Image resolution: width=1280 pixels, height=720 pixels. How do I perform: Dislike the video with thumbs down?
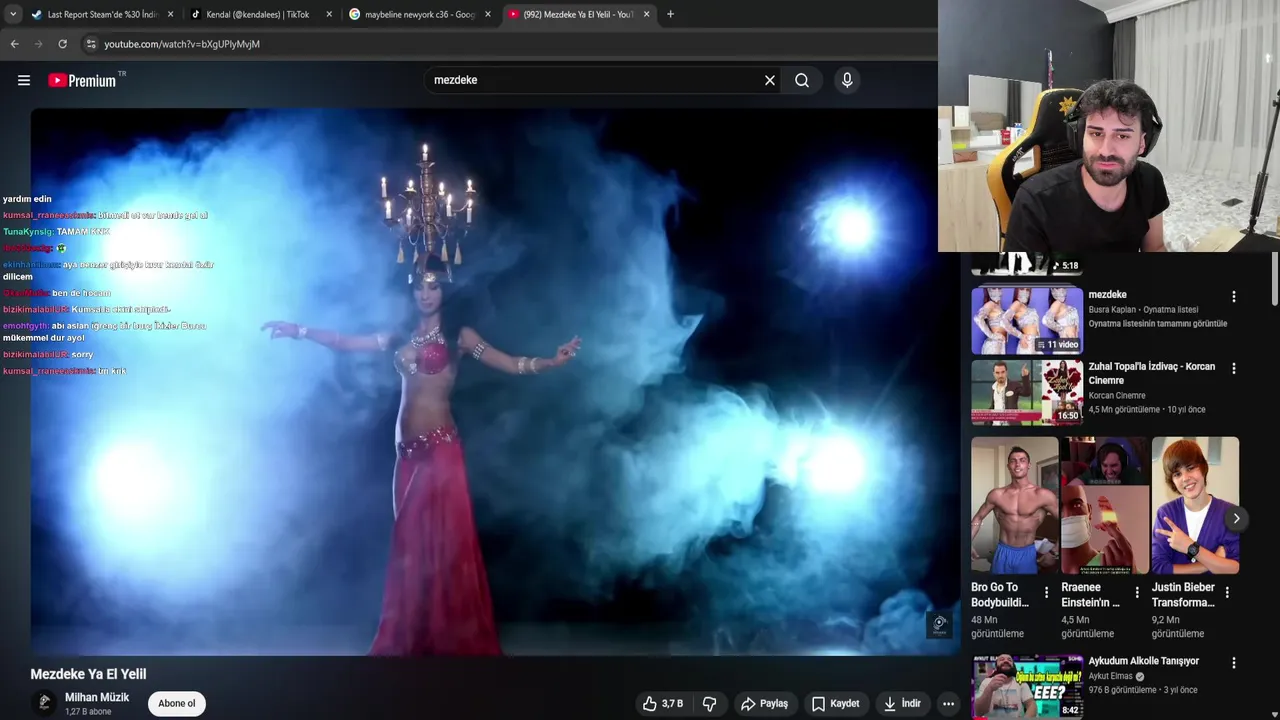pyautogui.click(x=709, y=704)
